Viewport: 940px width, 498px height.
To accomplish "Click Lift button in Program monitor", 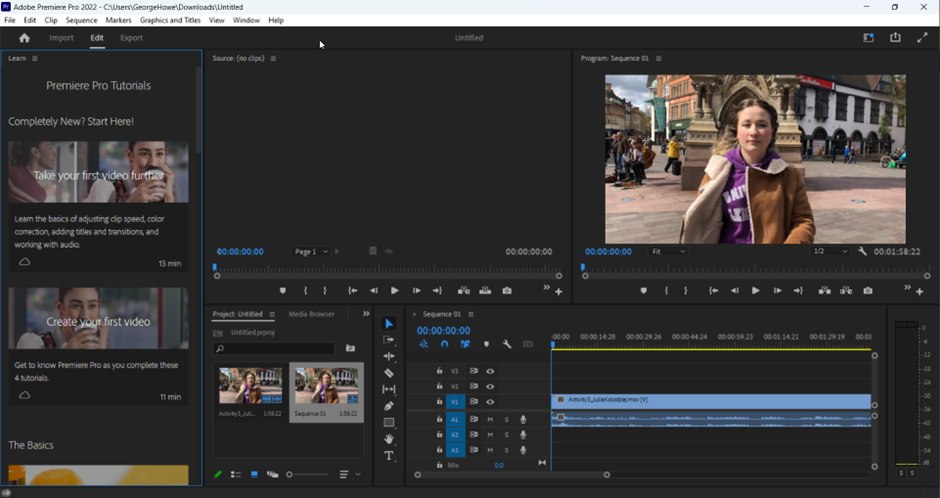I will [825, 291].
